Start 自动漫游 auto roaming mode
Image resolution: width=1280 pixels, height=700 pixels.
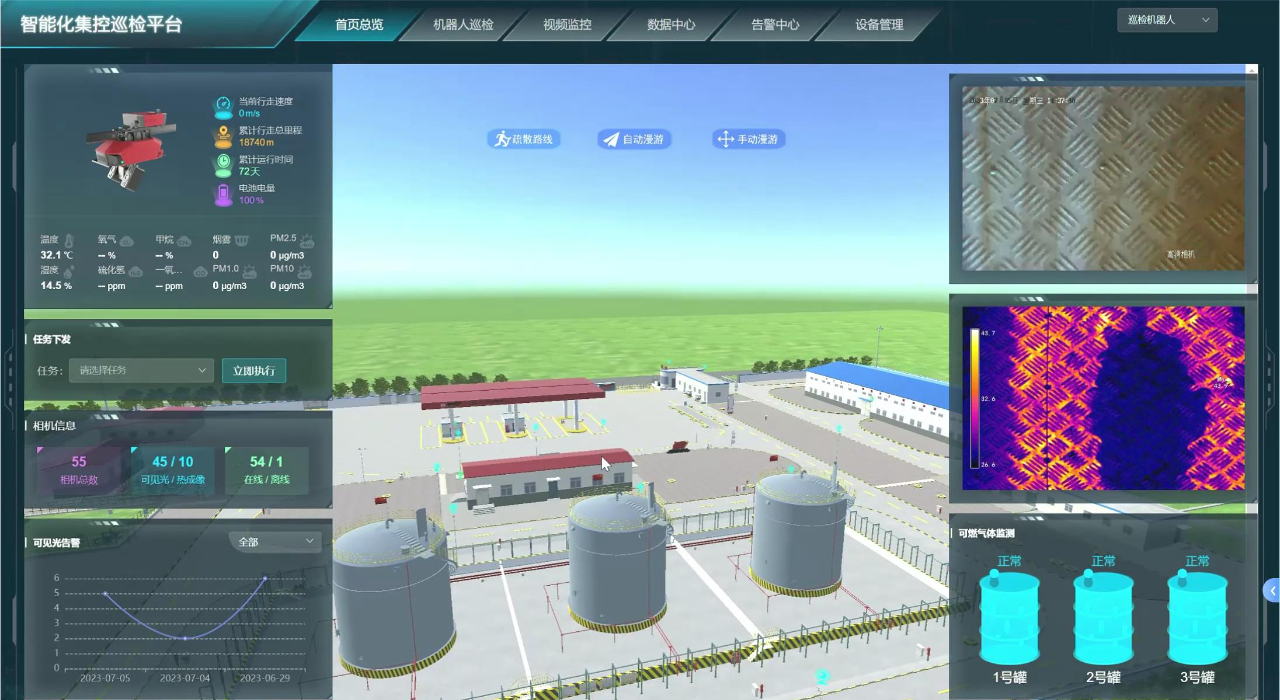tap(634, 139)
